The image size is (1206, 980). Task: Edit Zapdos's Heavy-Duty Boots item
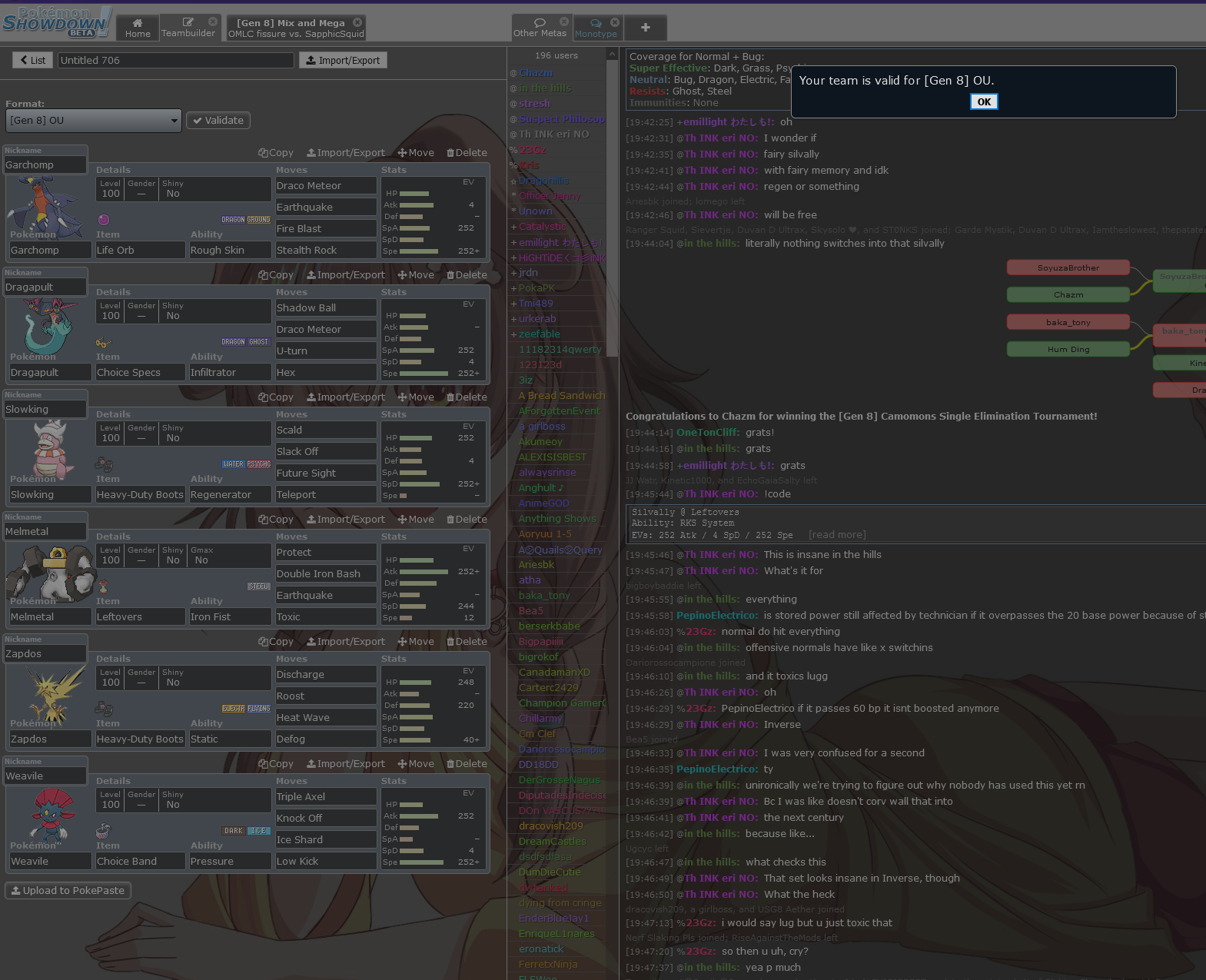pyautogui.click(x=140, y=739)
